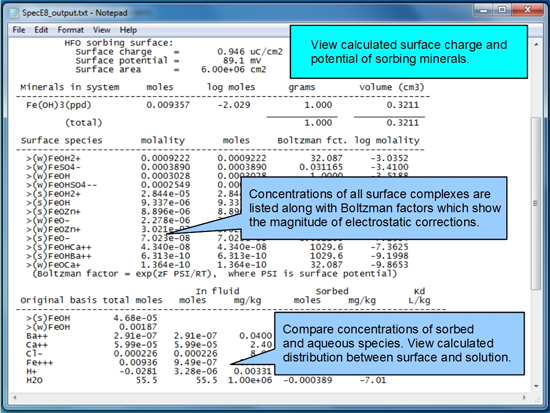Click the >(s)FeOH2+ species row
Screen dimensions: 550x413
pyautogui.click(x=133, y=194)
